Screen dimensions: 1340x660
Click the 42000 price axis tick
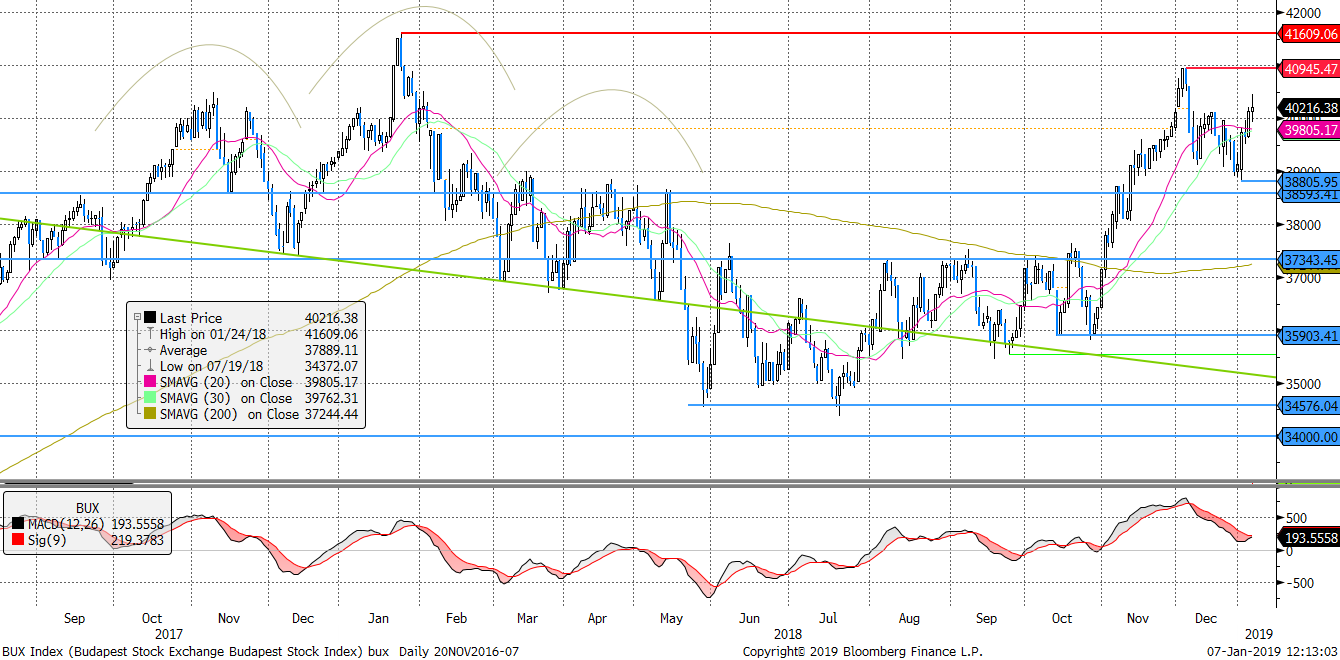click(1304, 13)
